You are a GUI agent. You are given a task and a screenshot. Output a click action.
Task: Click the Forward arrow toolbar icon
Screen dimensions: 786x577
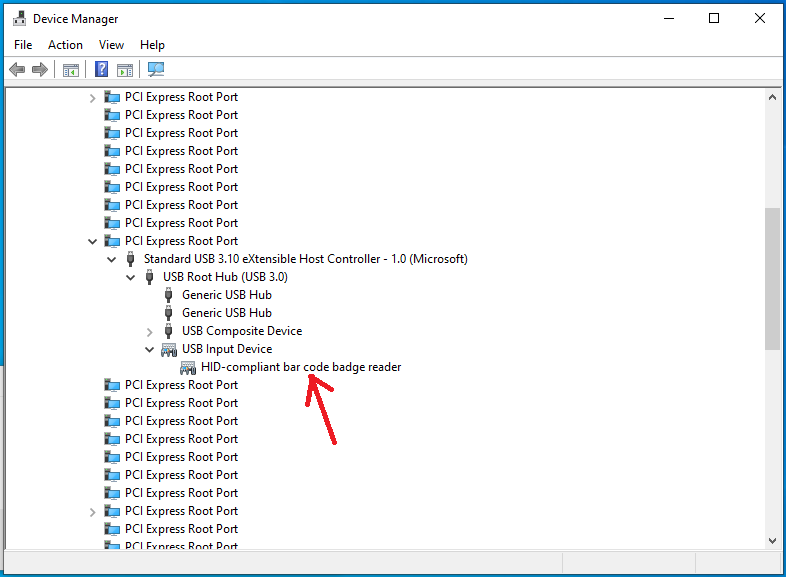(x=40, y=70)
